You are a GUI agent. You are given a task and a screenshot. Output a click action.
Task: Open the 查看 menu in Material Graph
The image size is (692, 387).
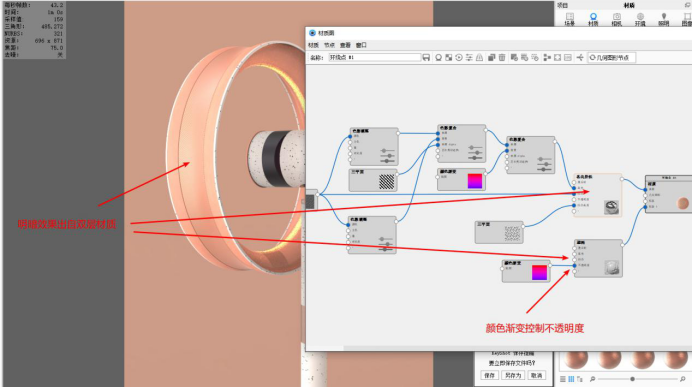pos(345,45)
